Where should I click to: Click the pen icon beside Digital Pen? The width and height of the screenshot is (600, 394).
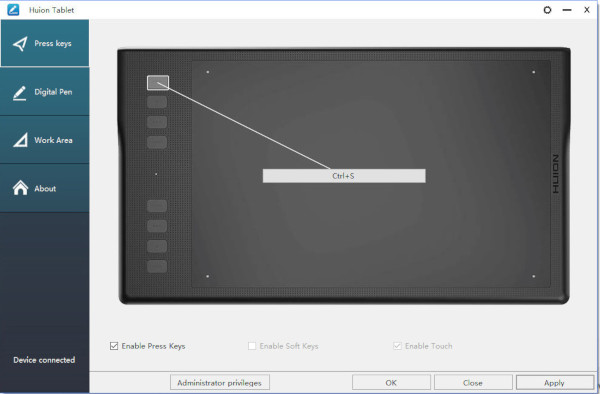pos(20,93)
